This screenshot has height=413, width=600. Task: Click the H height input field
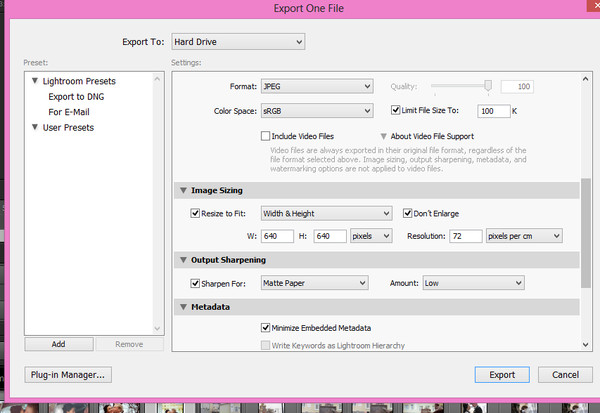(x=330, y=236)
